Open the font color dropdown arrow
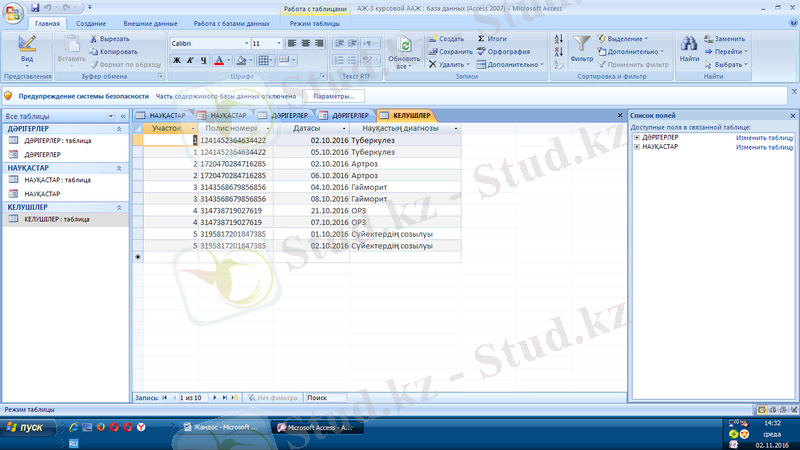800x450 pixels. click(231, 61)
